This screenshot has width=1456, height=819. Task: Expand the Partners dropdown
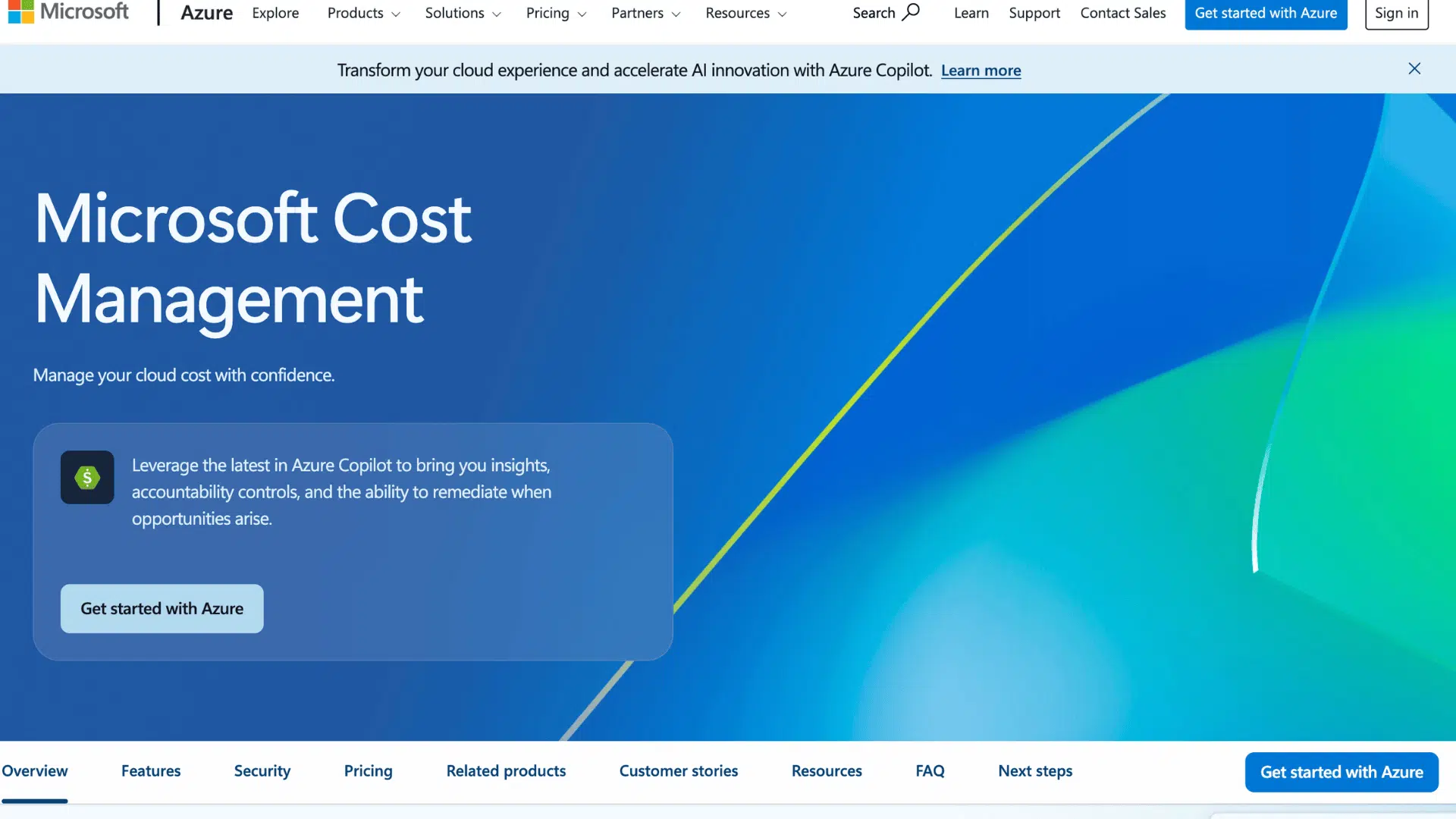[x=645, y=13]
